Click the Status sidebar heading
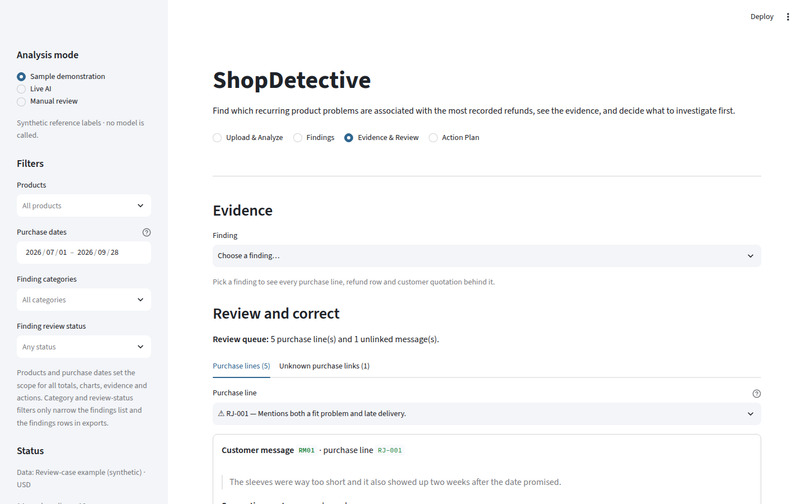The image size is (806, 504). click(30, 451)
